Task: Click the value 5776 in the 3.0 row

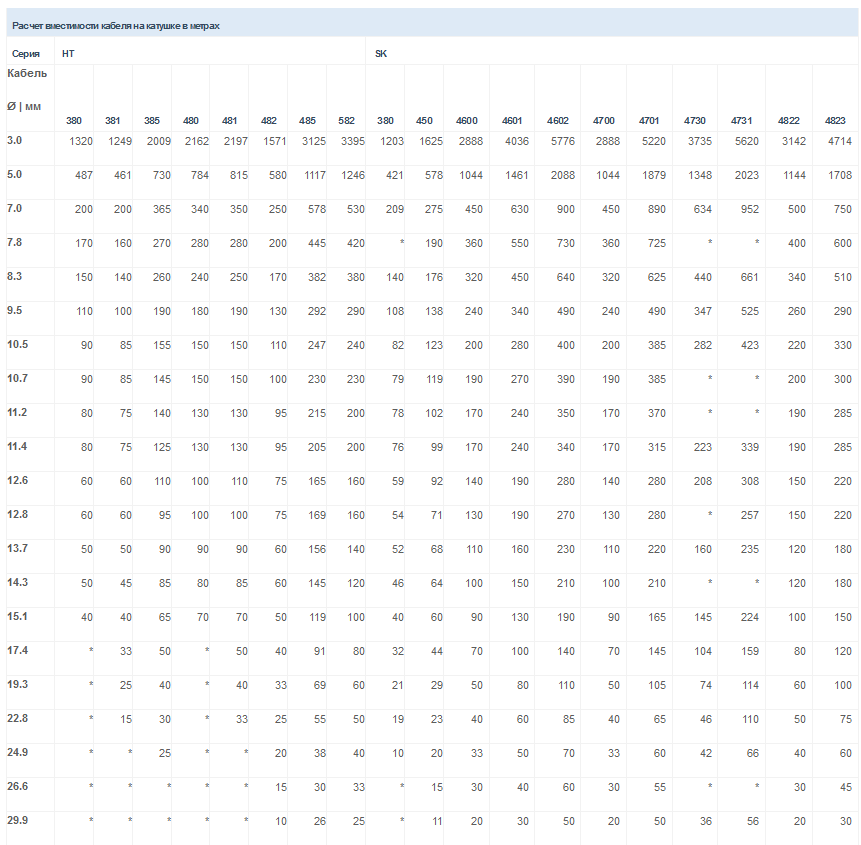Action: point(562,141)
